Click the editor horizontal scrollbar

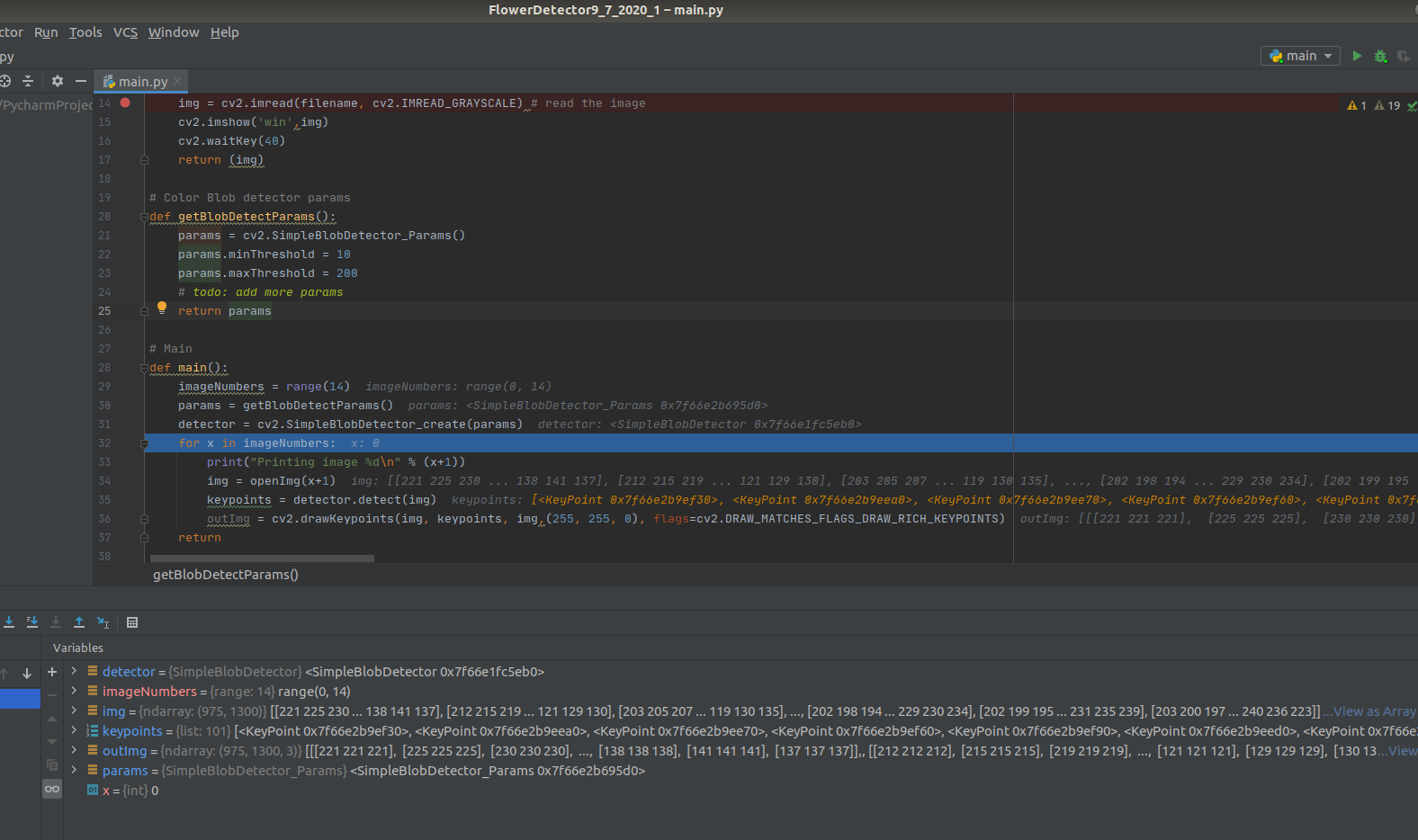[262, 559]
